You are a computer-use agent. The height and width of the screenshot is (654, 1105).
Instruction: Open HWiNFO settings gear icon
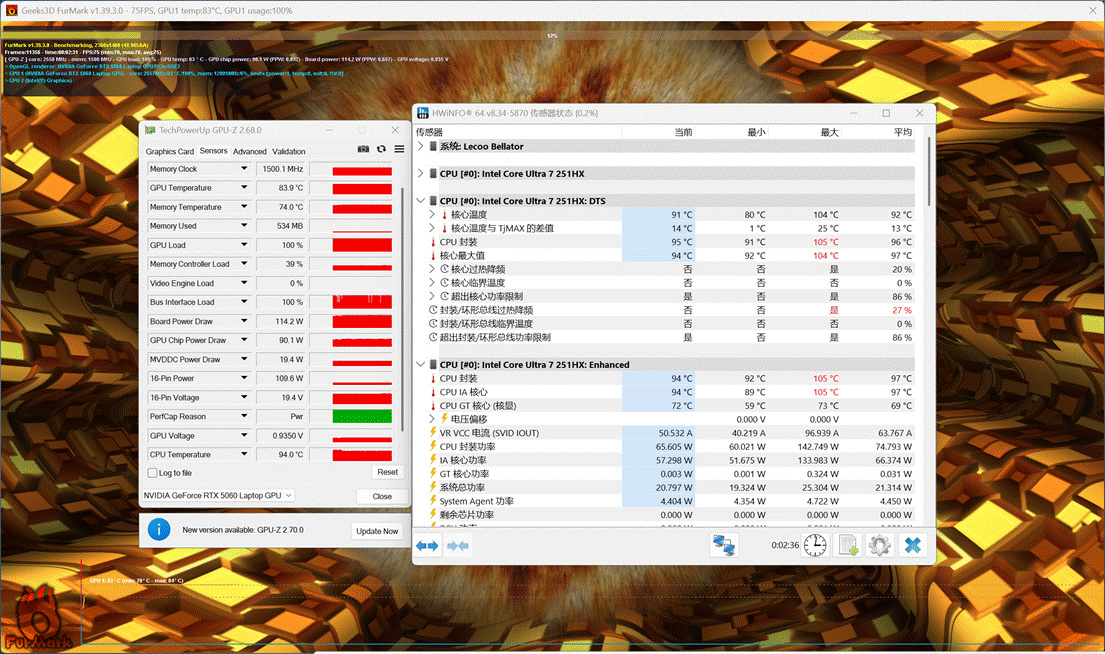coord(879,545)
